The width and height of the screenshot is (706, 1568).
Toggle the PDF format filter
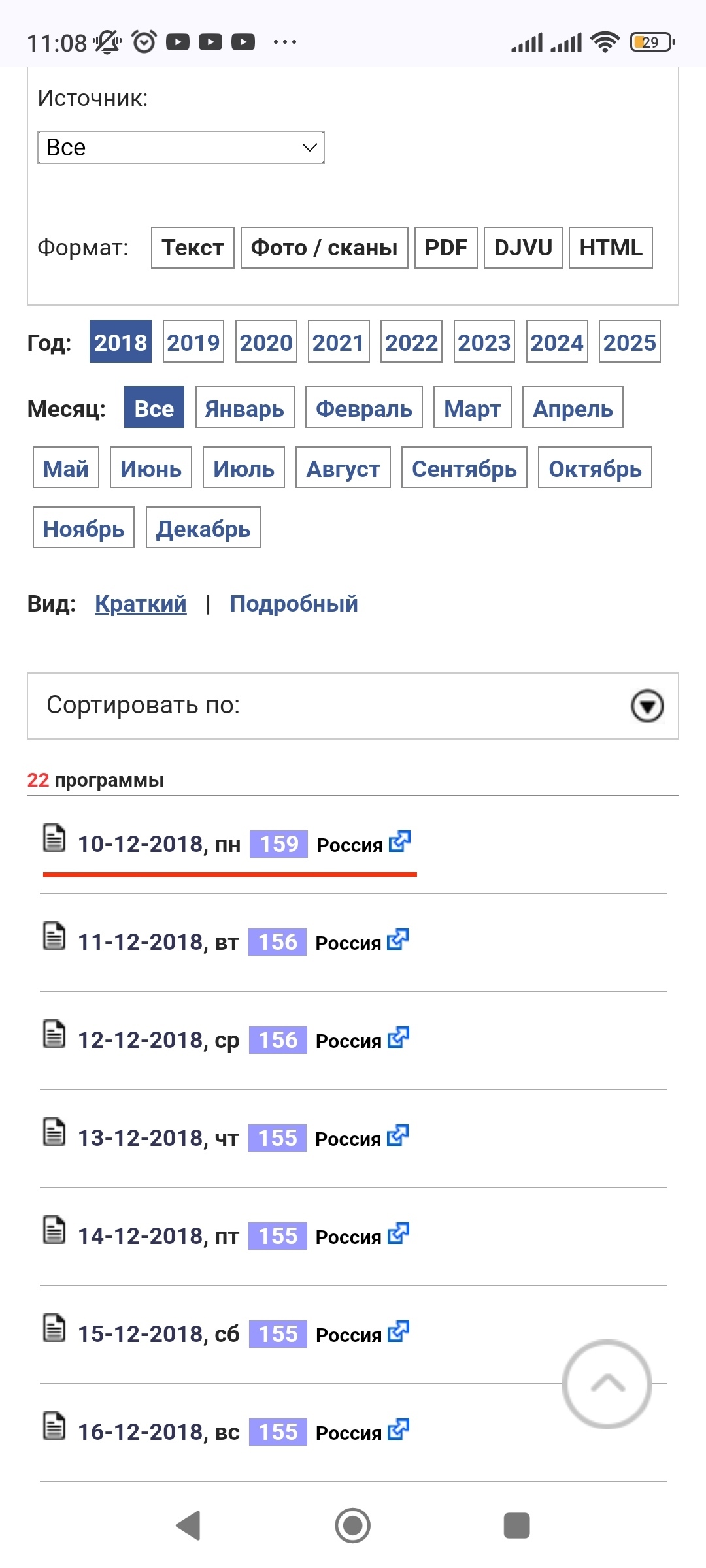[x=446, y=248]
